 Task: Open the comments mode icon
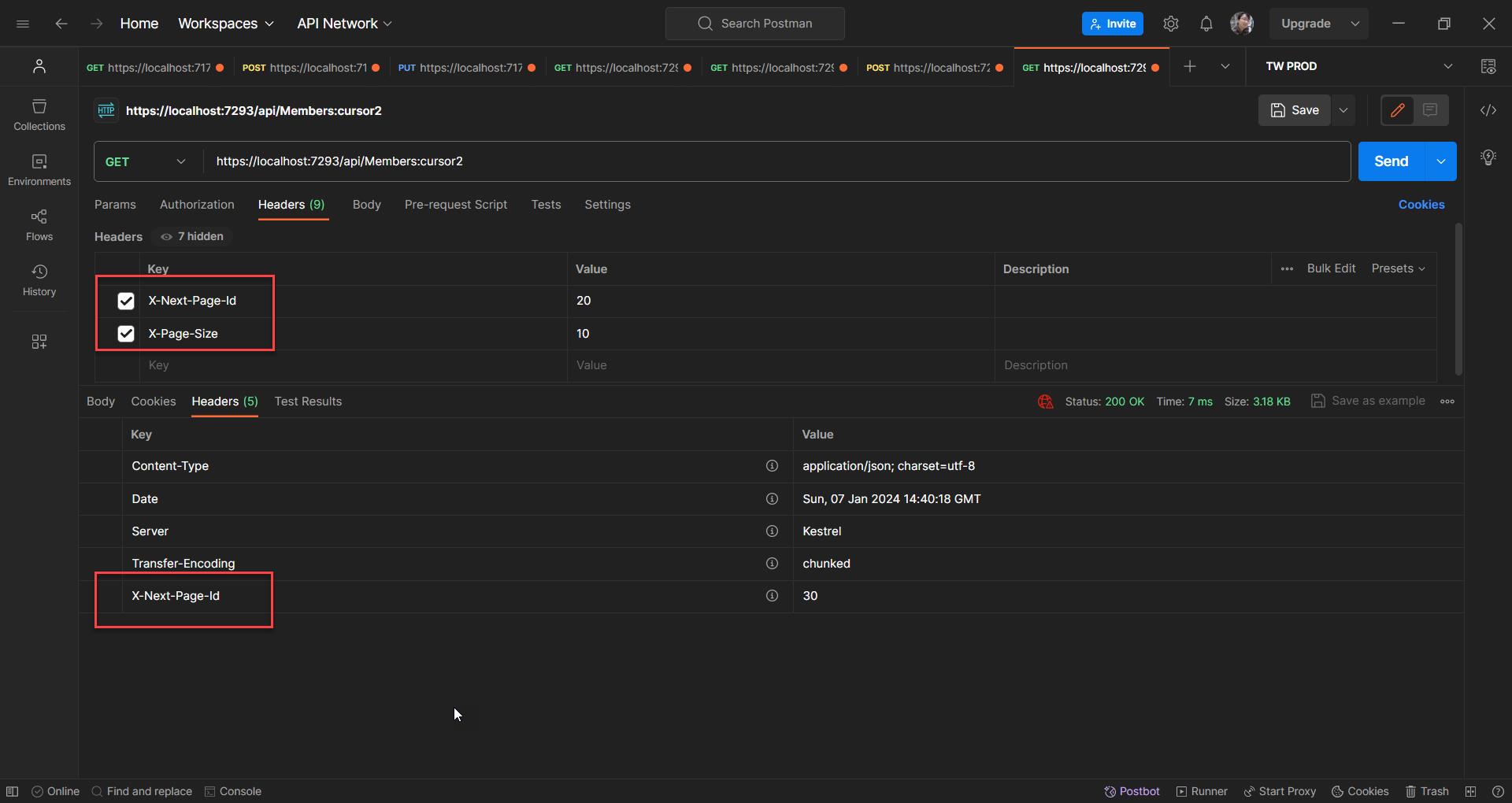pyautogui.click(x=1430, y=110)
